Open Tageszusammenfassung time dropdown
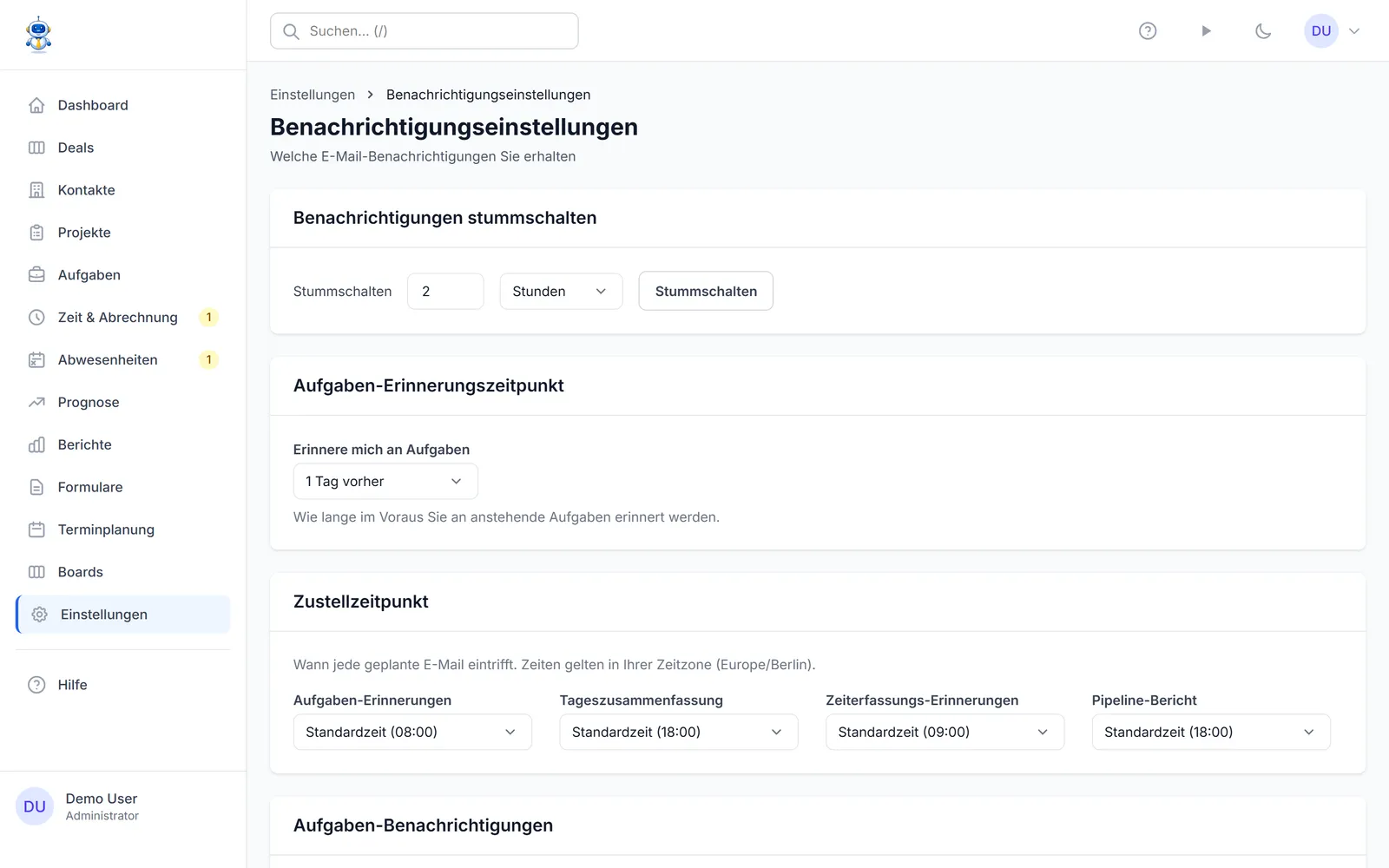The height and width of the screenshot is (868, 1389). click(x=679, y=733)
